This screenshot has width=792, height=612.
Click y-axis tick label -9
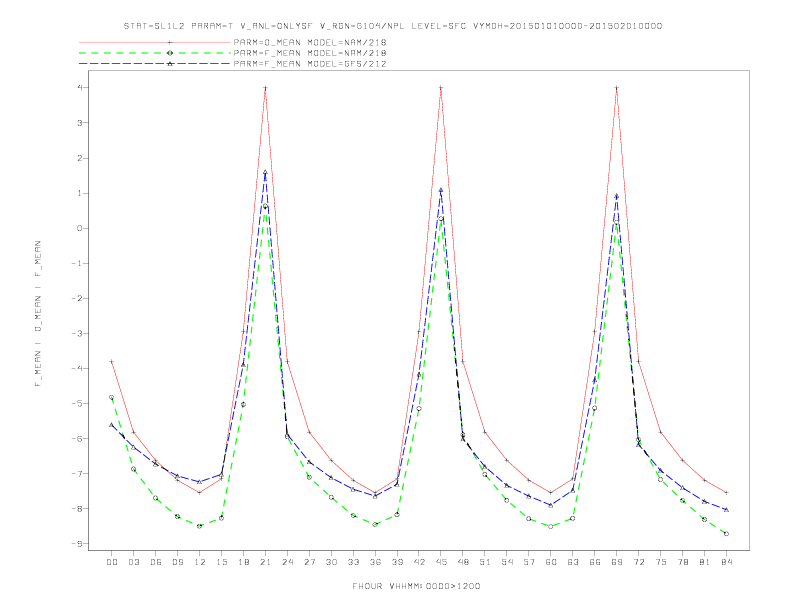(x=77, y=543)
